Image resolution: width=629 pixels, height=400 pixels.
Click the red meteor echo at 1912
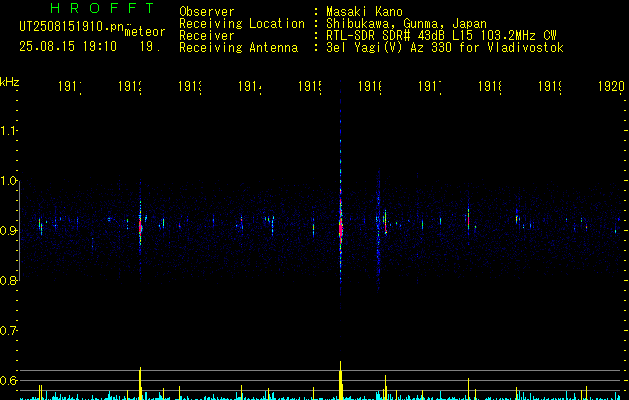click(140, 227)
